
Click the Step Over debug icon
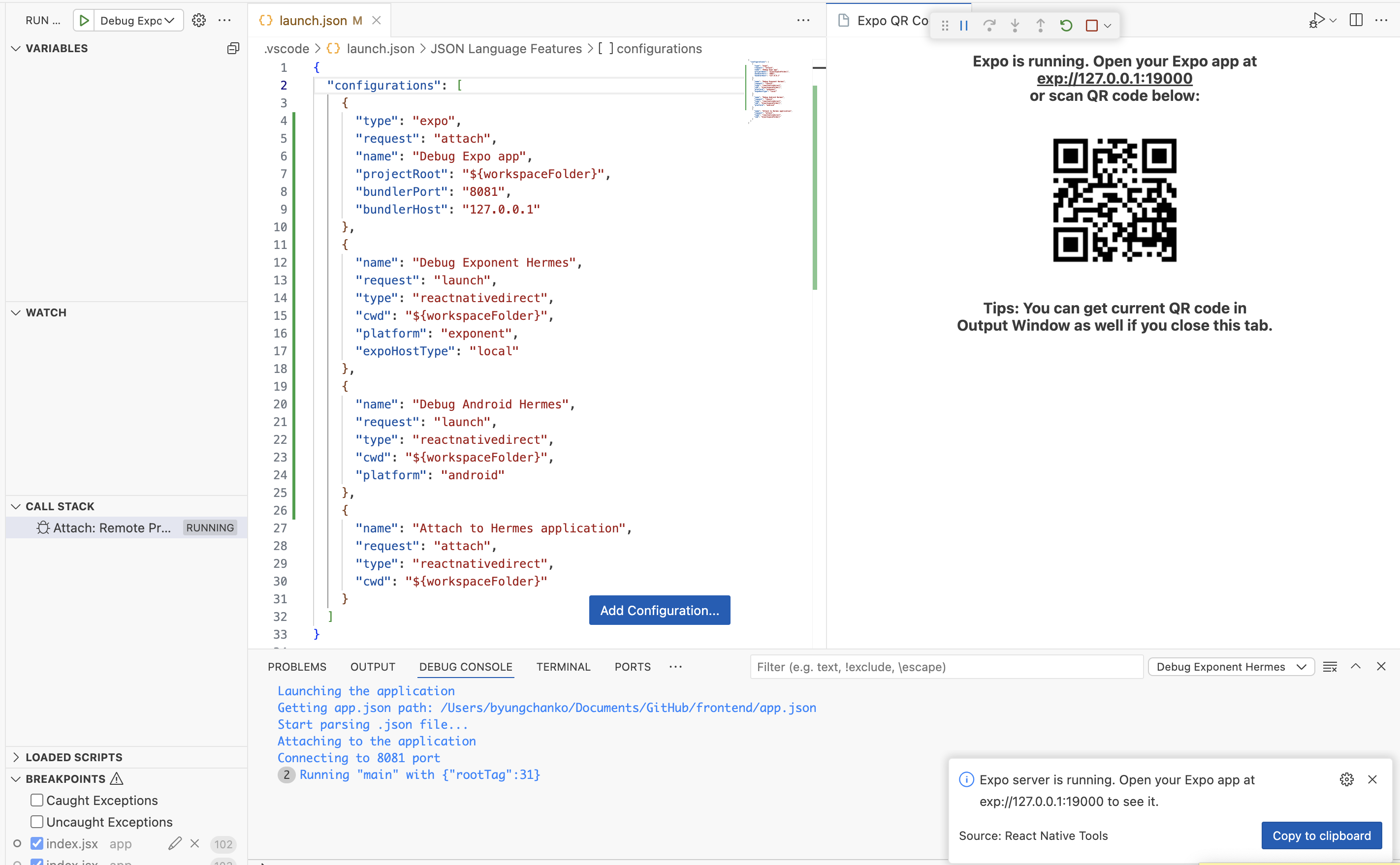point(989,26)
